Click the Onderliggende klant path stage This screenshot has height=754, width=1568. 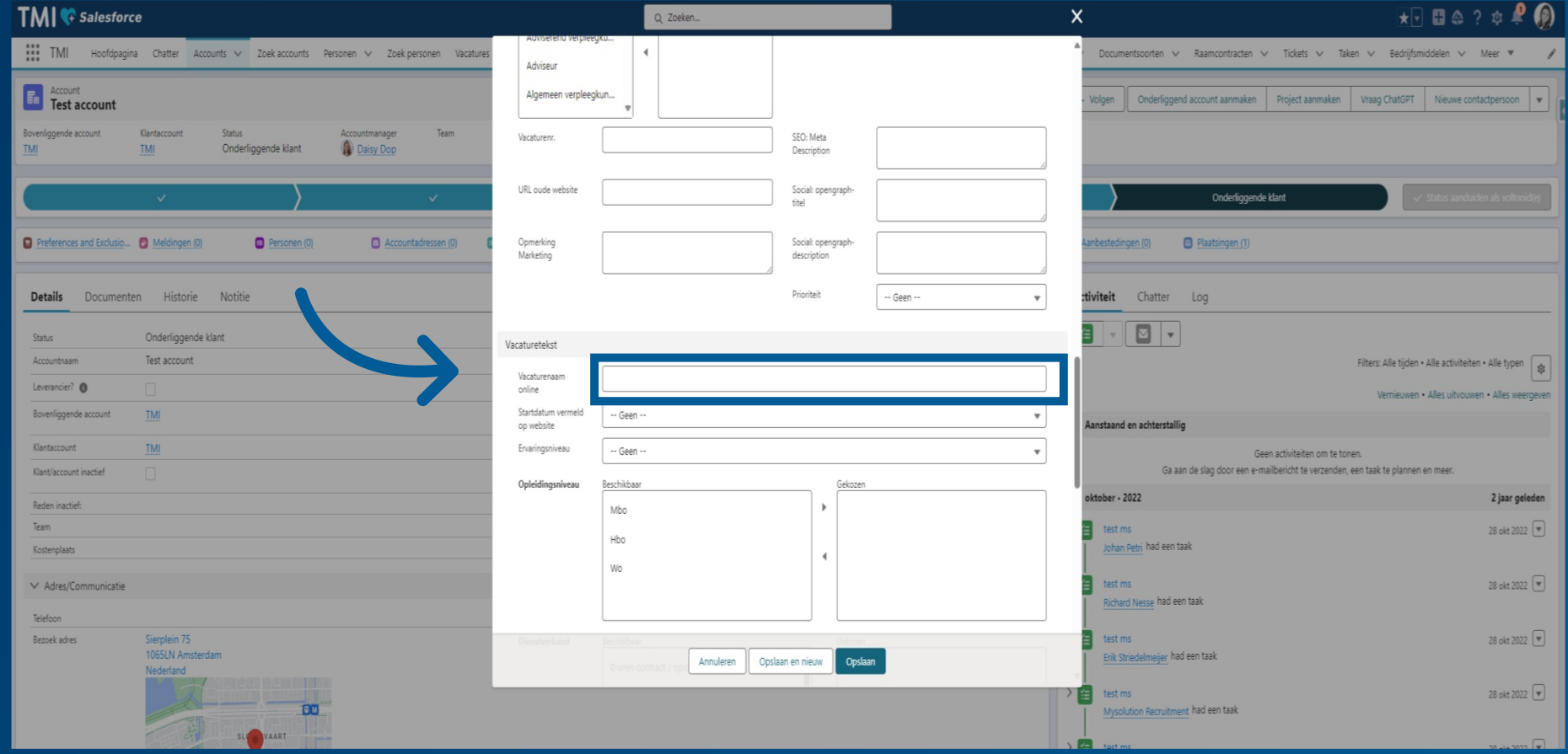1249,197
